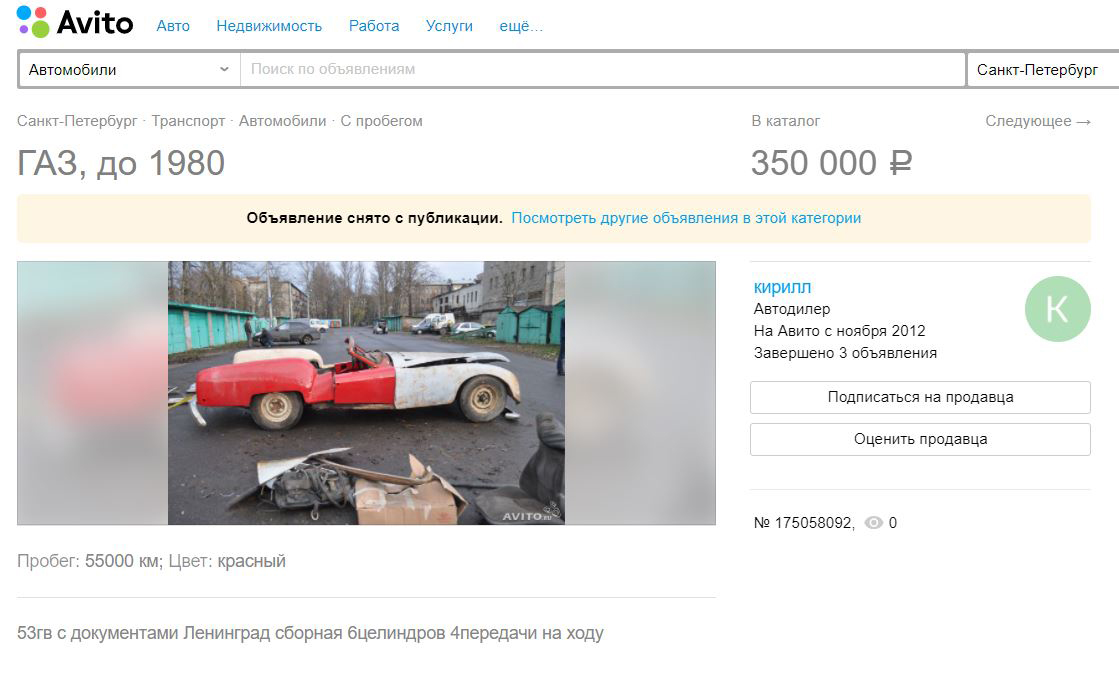Click Подписаться на продавца button
This screenshot has height=685, width=1119.
click(920, 397)
